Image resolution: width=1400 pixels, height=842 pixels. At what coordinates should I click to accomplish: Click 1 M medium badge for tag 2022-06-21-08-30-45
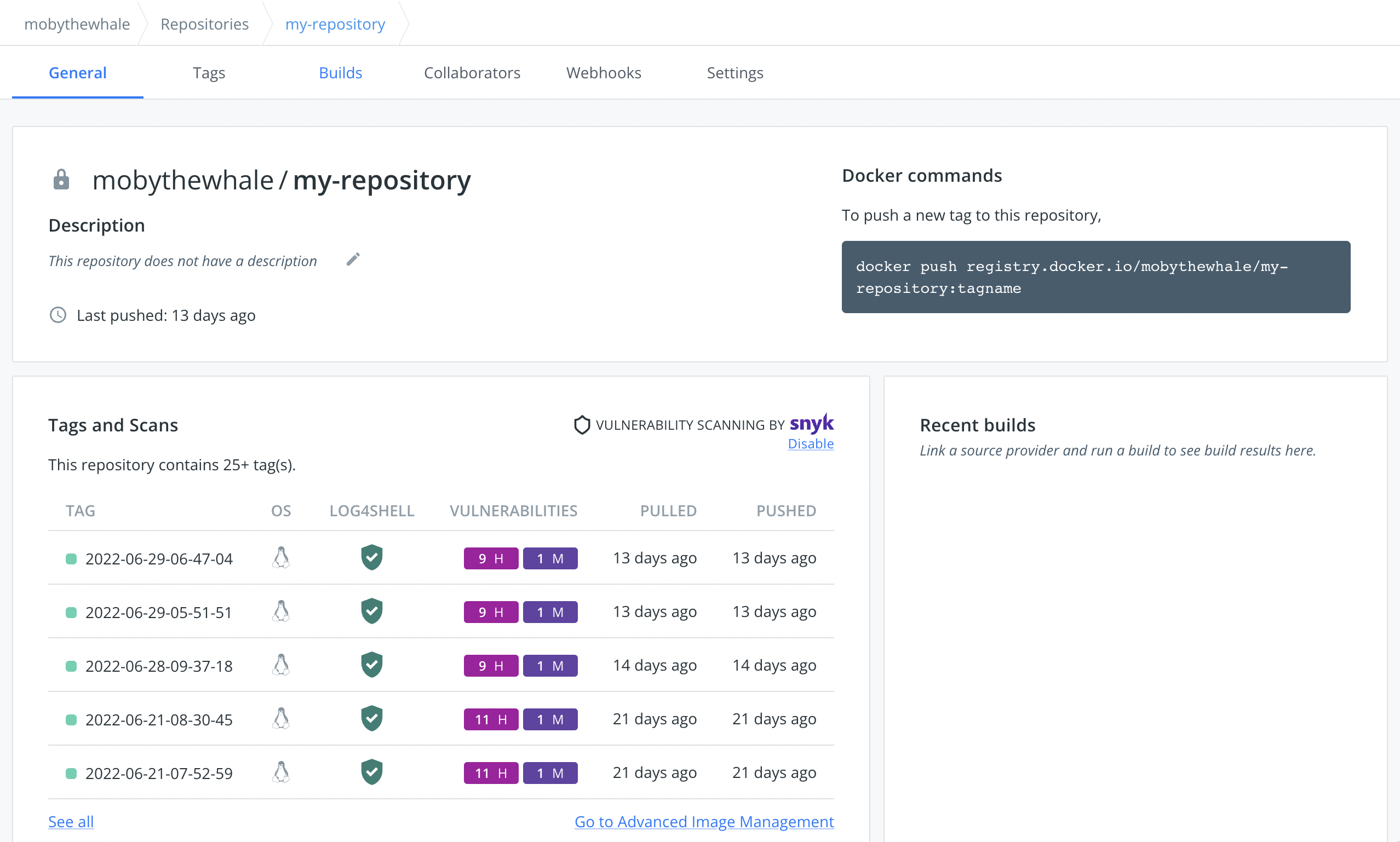[550, 719]
